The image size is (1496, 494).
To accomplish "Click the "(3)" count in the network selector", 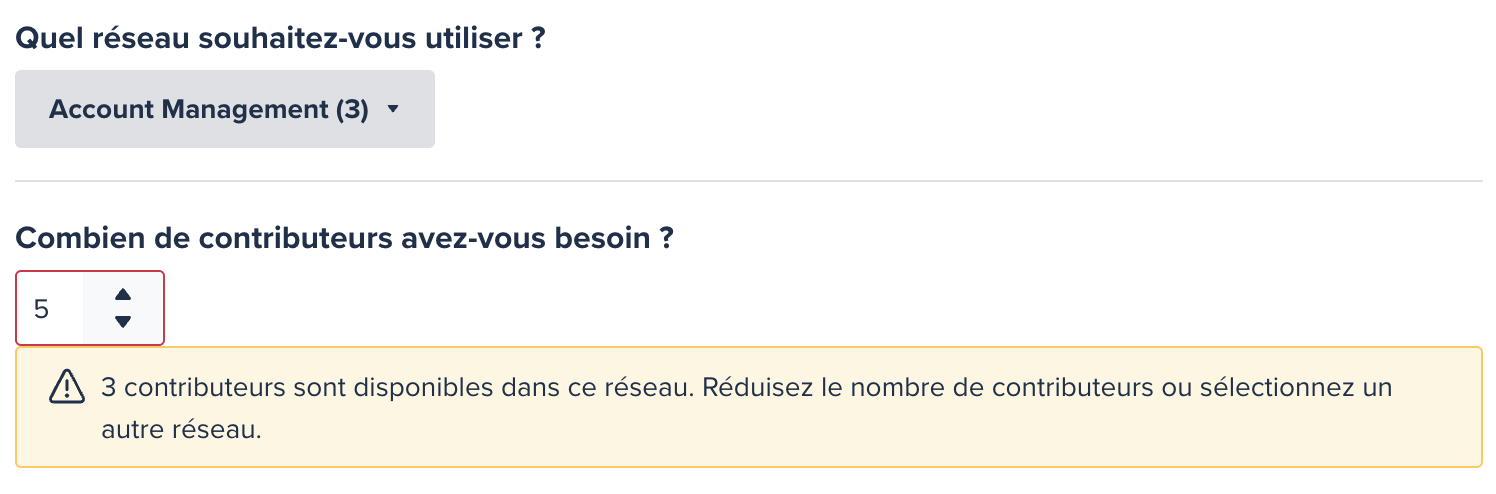I will pyautogui.click(x=352, y=109).
